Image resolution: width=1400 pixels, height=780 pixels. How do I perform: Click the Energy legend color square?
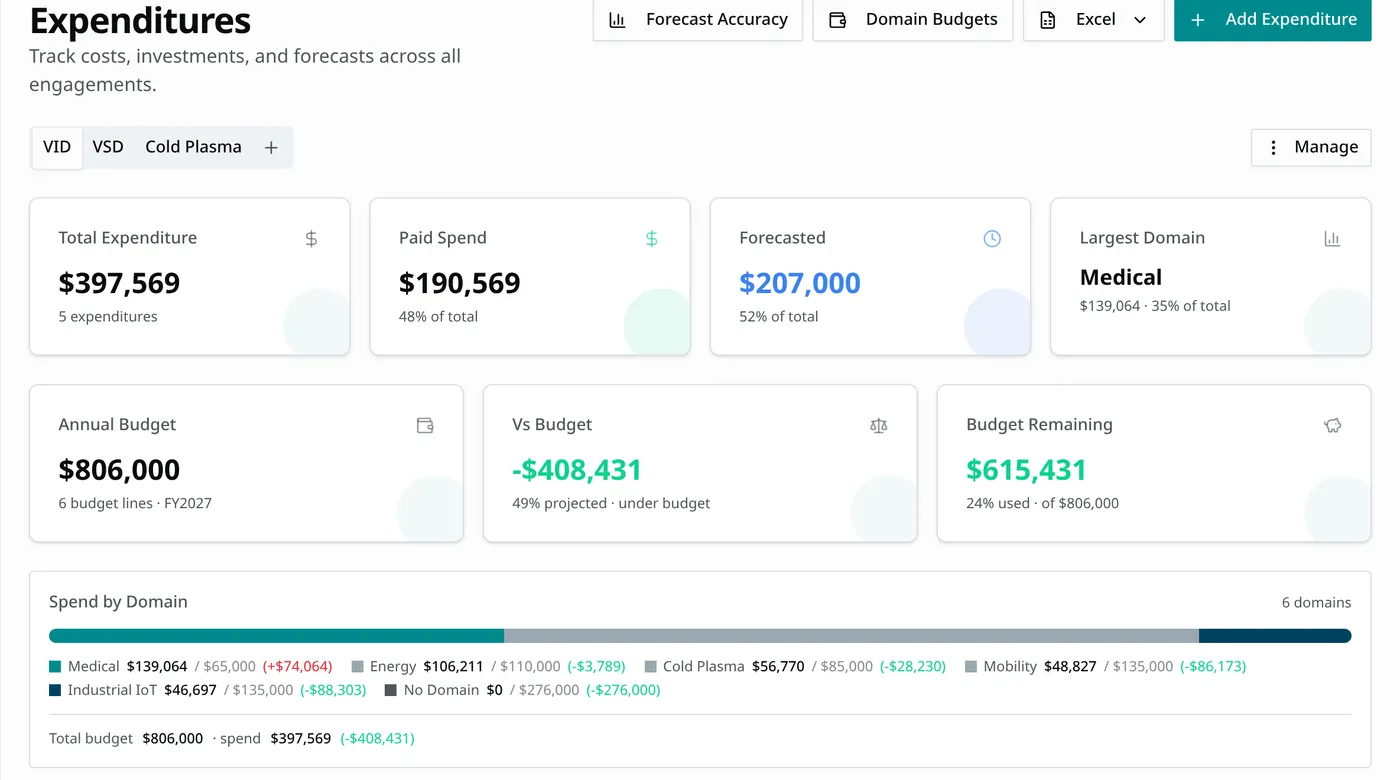[x=357, y=667]
